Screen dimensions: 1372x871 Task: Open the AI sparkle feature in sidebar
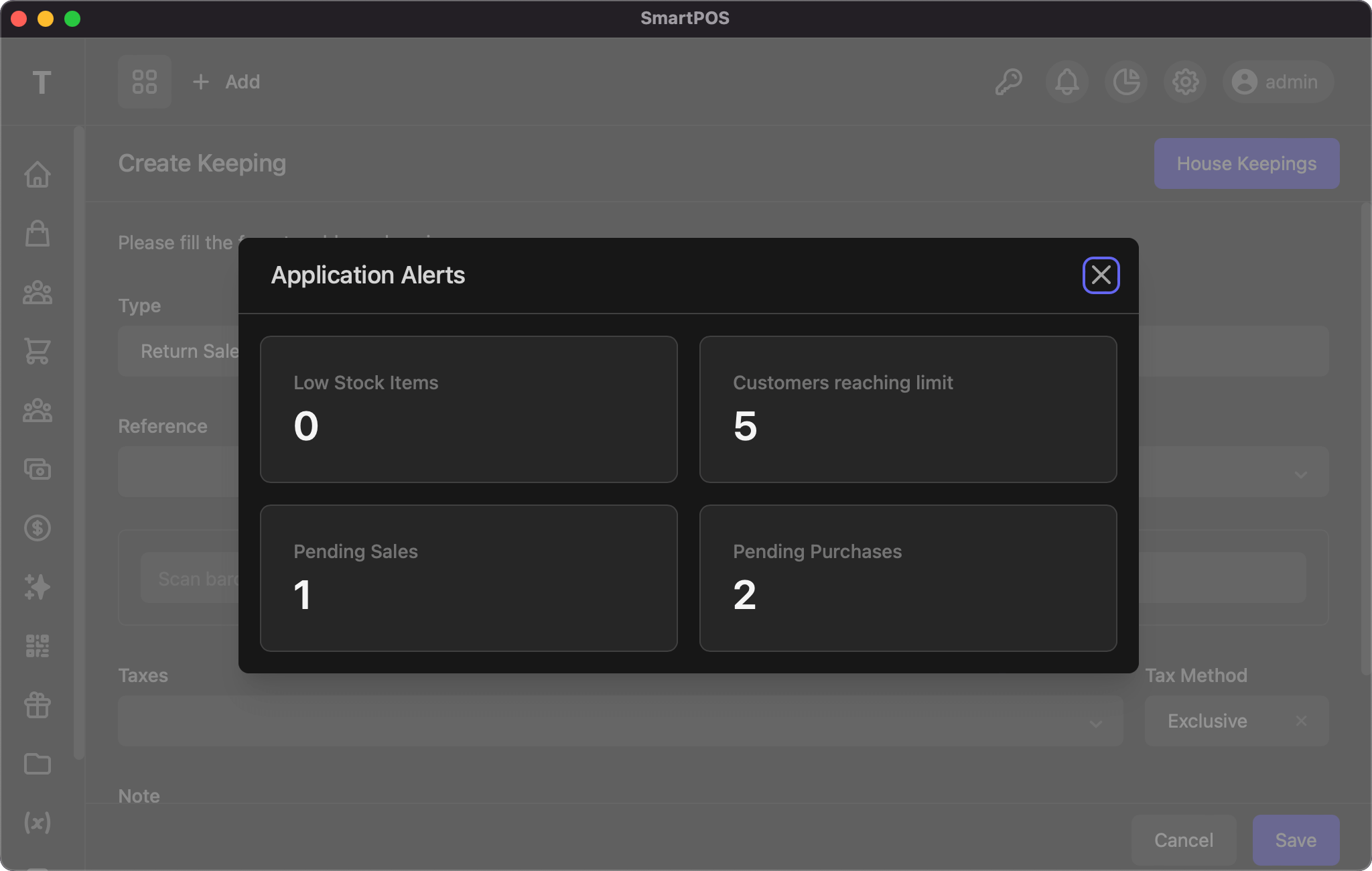click(x=38, y=588)
